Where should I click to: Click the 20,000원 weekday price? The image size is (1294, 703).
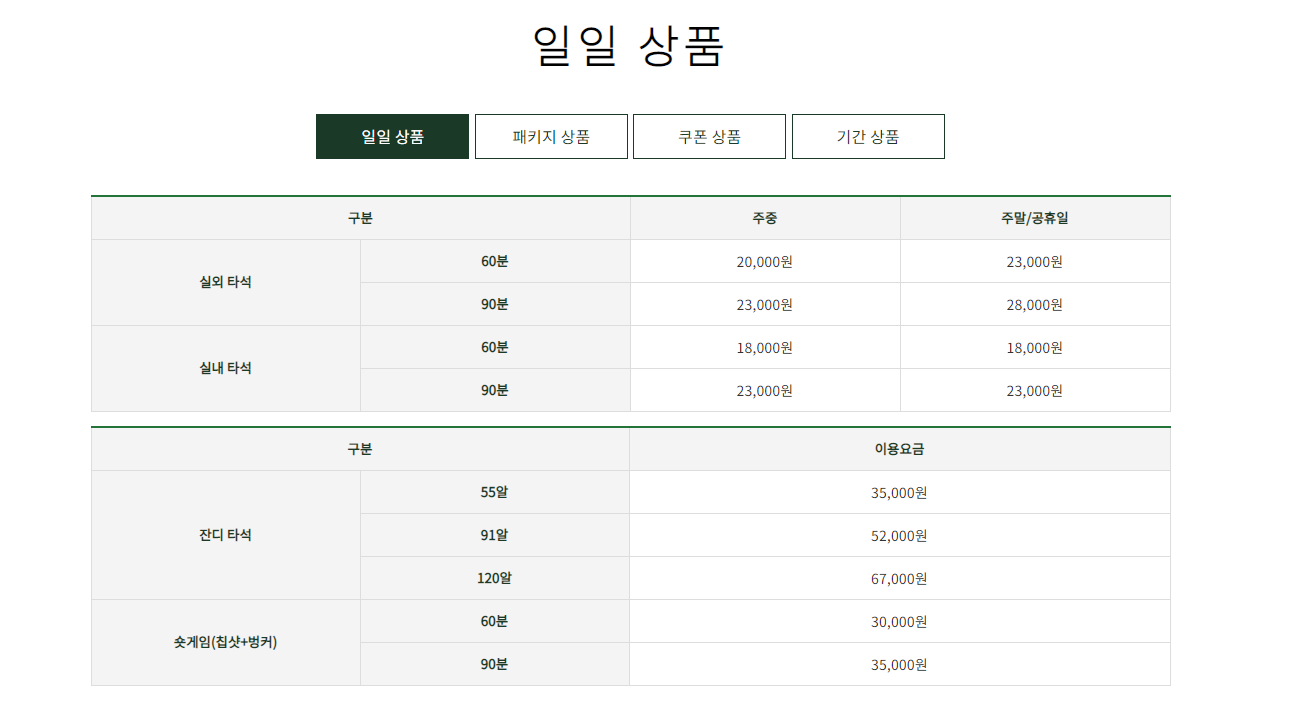coord(765,262)
